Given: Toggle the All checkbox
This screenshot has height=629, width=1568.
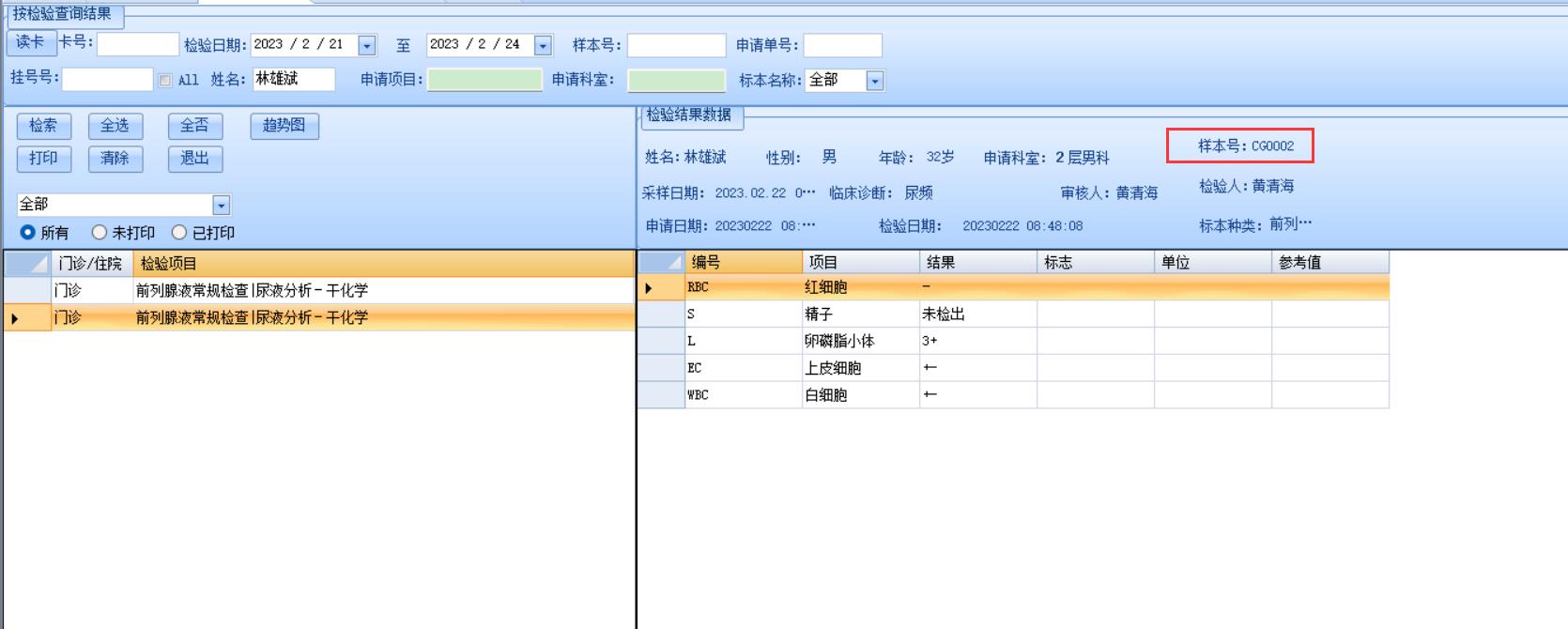Looking at the screenshot, I should [165, 81].
